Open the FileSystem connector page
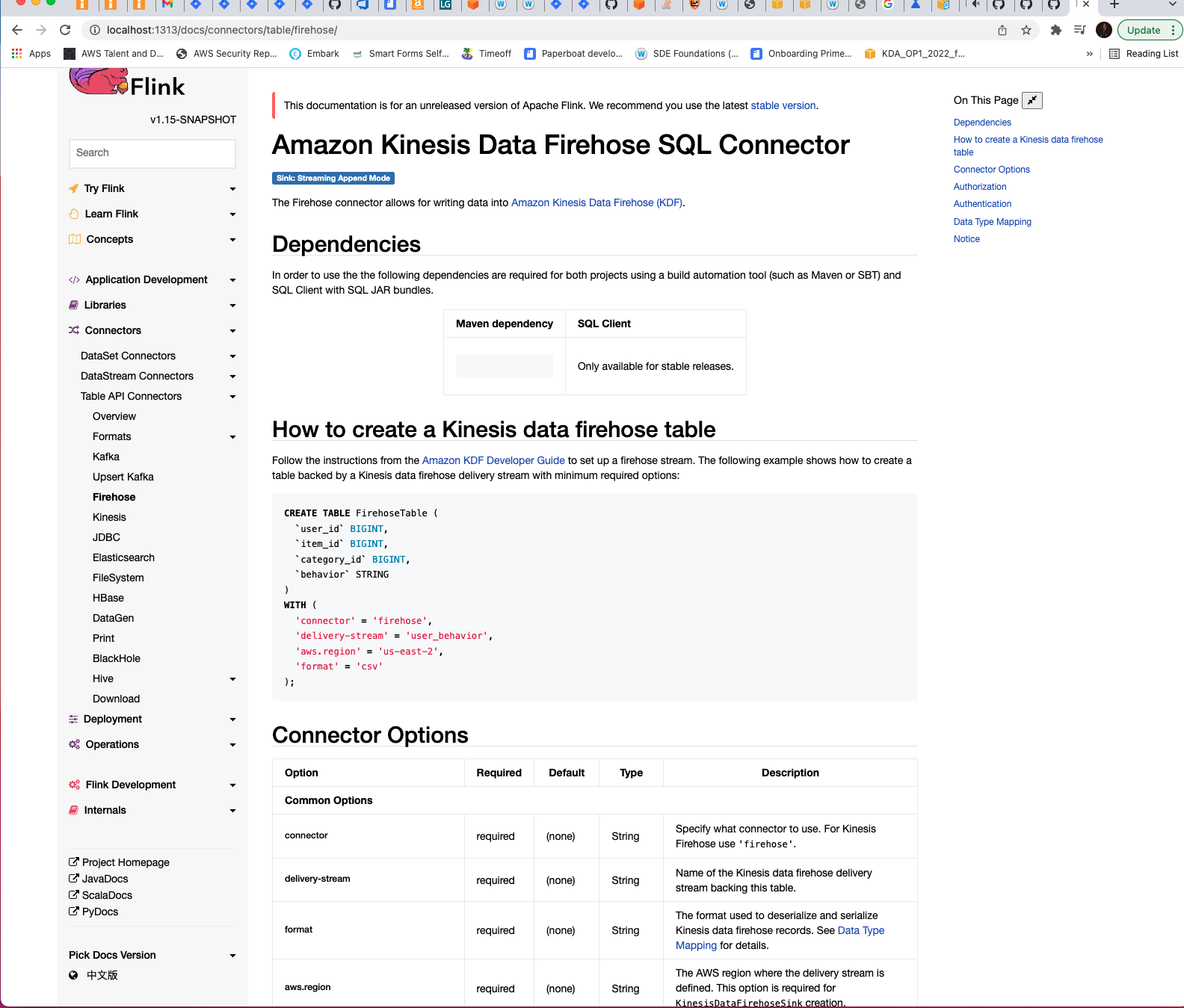The width and height of the screenshot is (1184, 1008). (x=118, y=578)
